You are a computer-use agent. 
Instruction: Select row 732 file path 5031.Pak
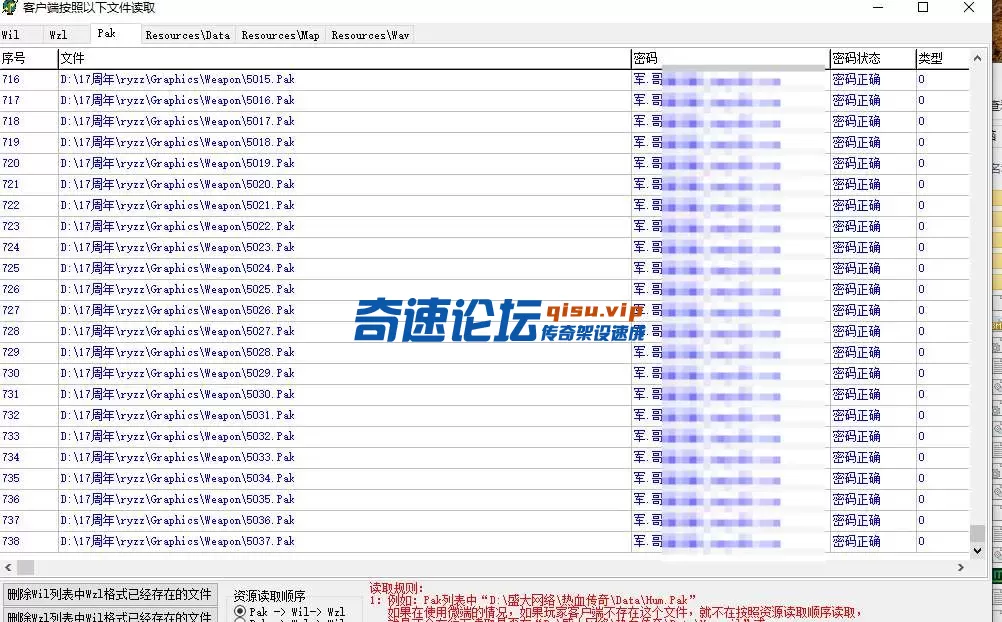(178, 415)
